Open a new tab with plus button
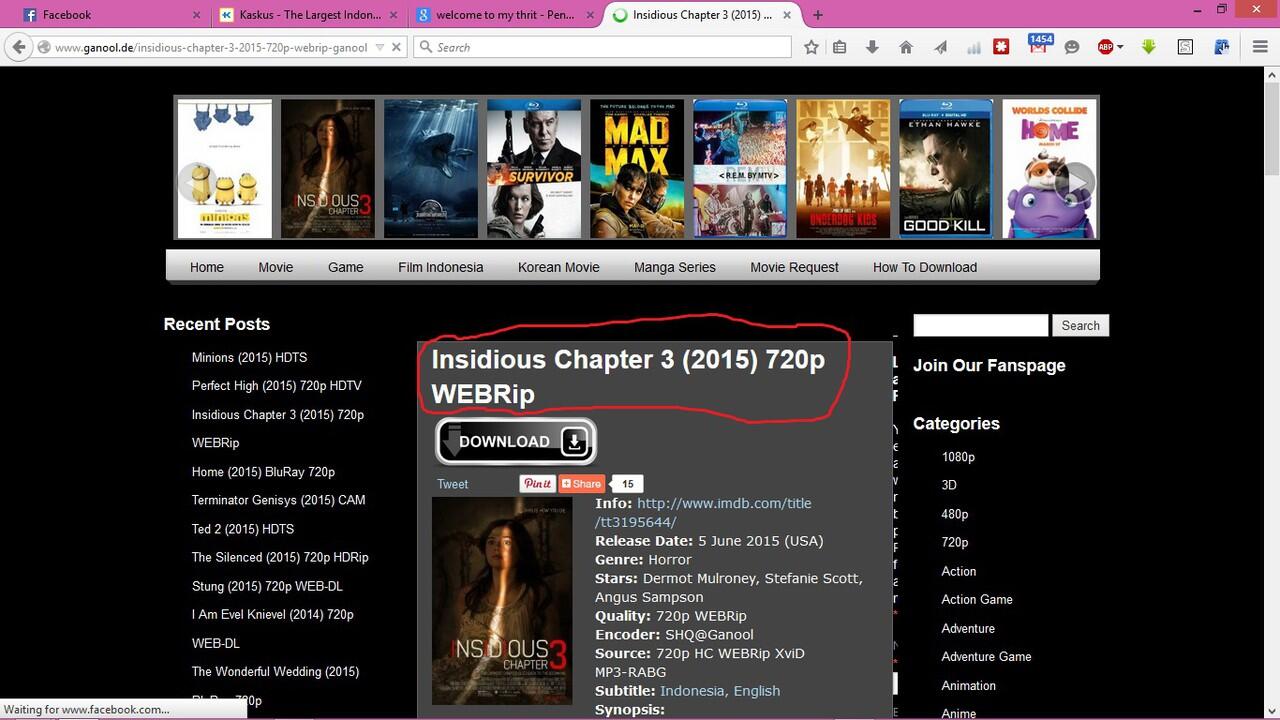1280x720 pixels. coord(818,15)
